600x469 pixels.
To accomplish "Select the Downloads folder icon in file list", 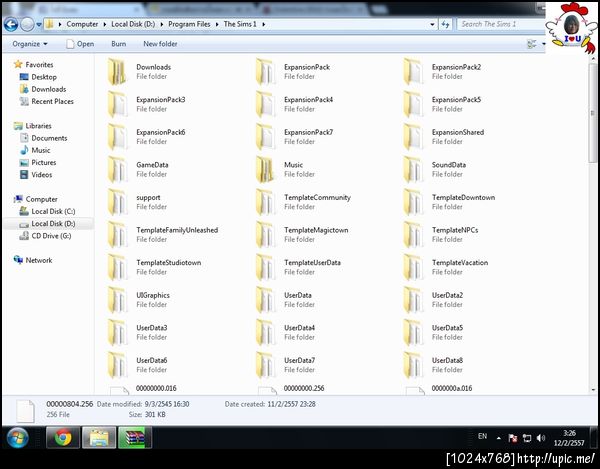I will pos(117,72).
